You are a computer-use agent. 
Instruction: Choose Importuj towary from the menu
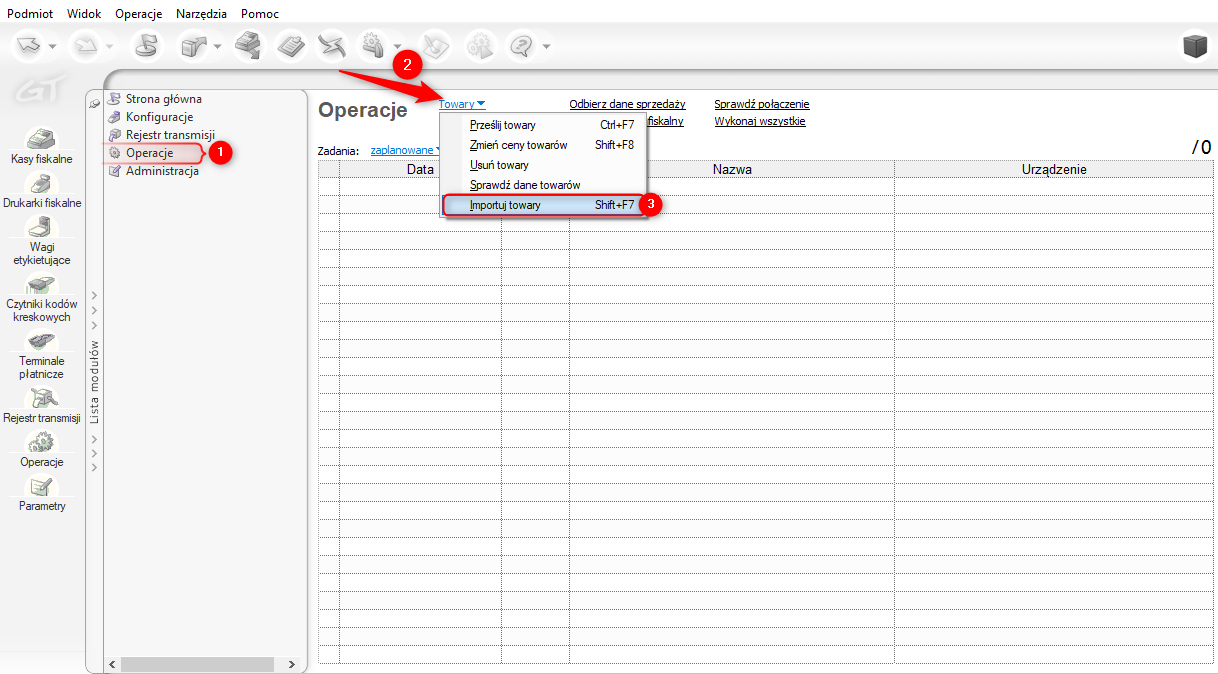543,205
